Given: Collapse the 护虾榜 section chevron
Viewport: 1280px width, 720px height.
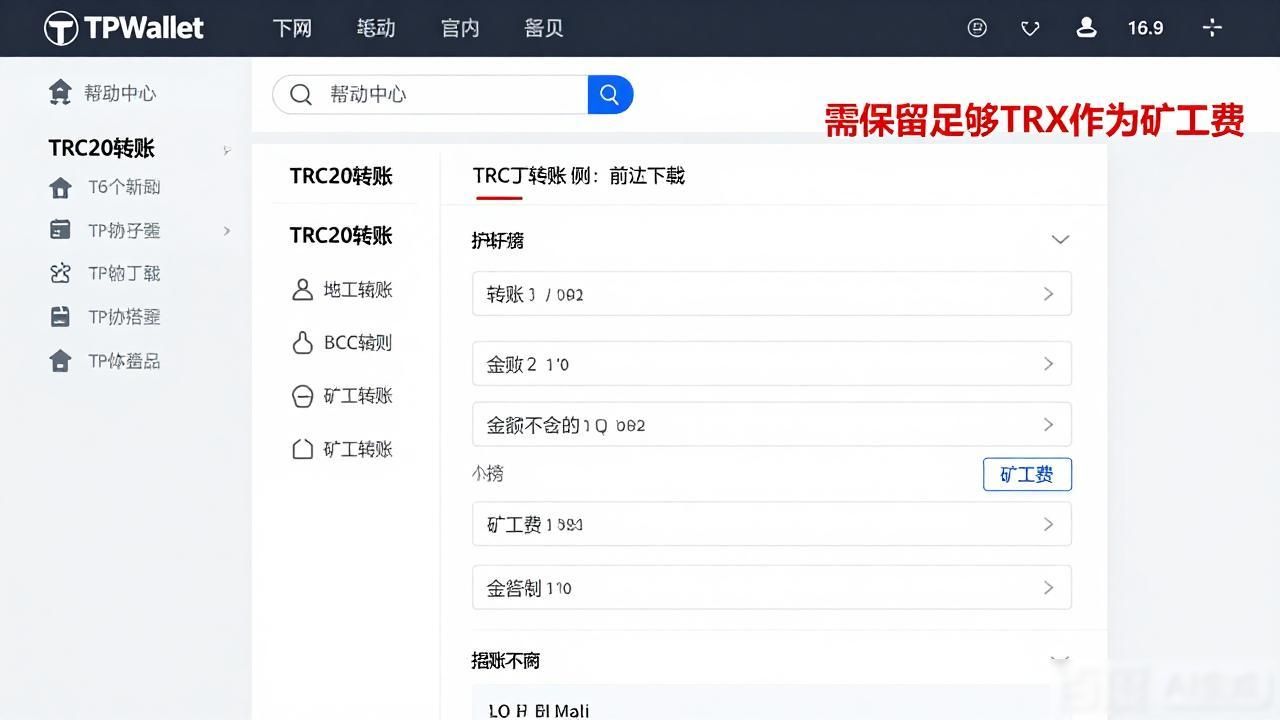Looking at the screenshot, I should (x=1060, y=240).
